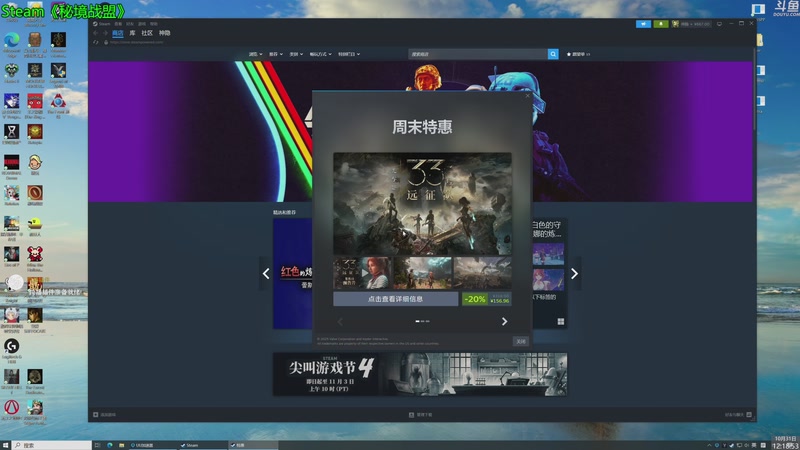Click the 关闭 button in the popup footer

tap(520, 341)
